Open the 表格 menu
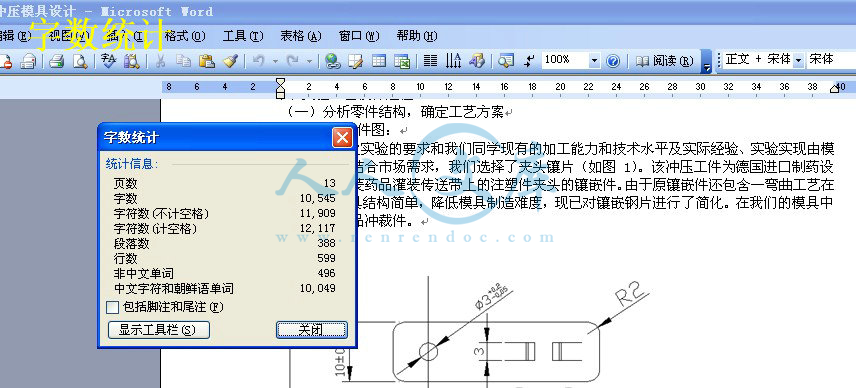The image size is (856, 388). coord(301,36)
